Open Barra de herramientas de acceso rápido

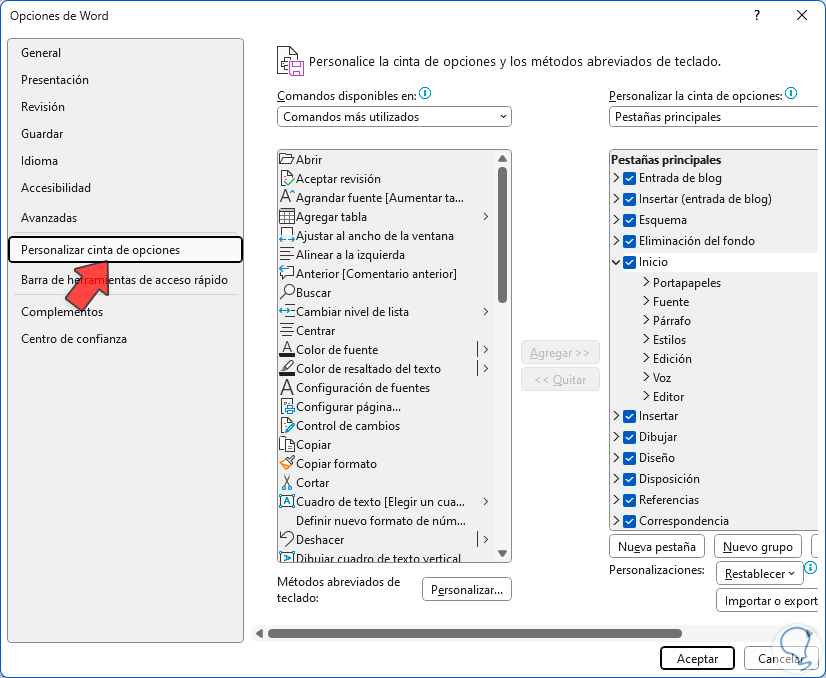pos(125,280)
